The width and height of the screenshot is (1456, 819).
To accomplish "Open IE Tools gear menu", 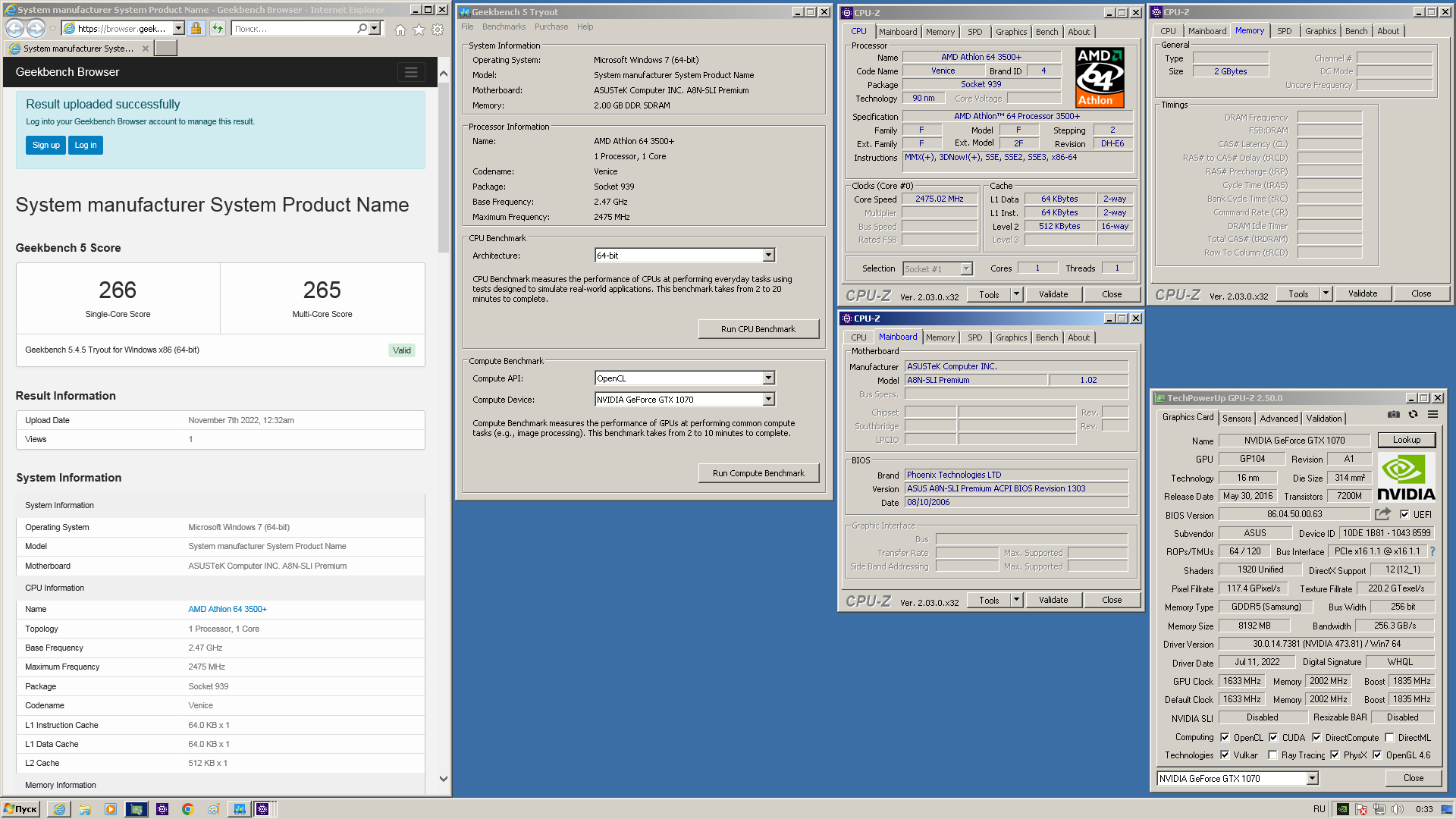I will click(438, 30).
